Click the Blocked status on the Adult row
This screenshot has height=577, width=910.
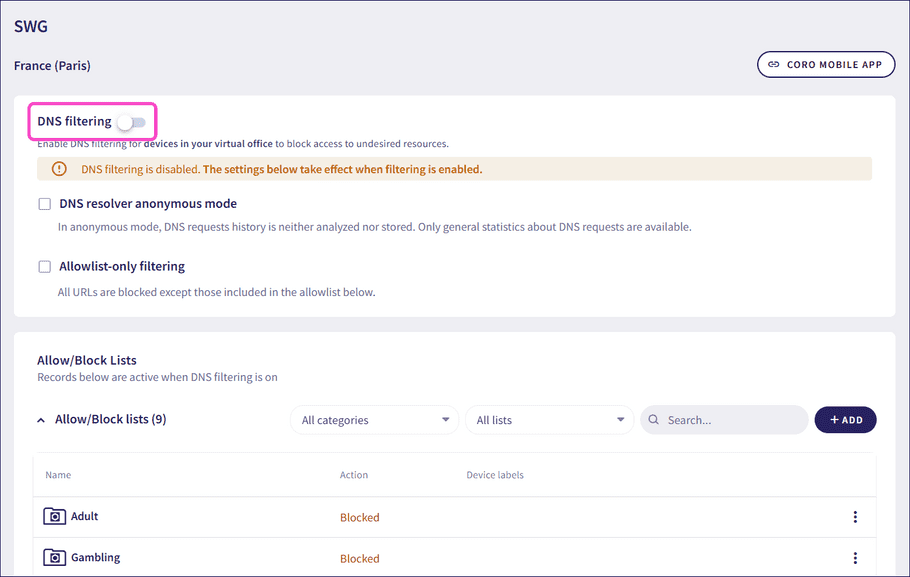point(359,517)
